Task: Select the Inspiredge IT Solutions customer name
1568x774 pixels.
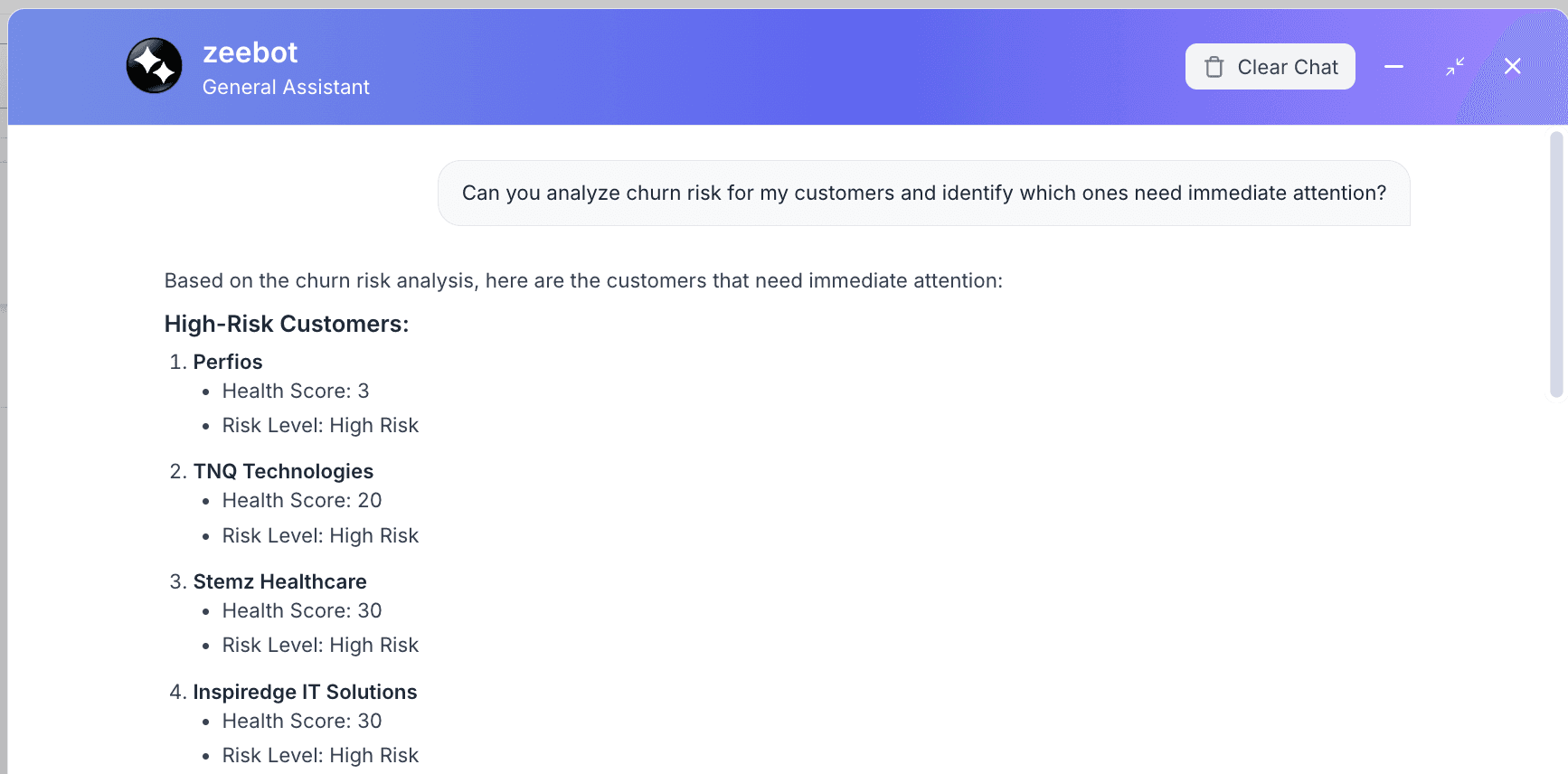Action: tap(305, 692)
